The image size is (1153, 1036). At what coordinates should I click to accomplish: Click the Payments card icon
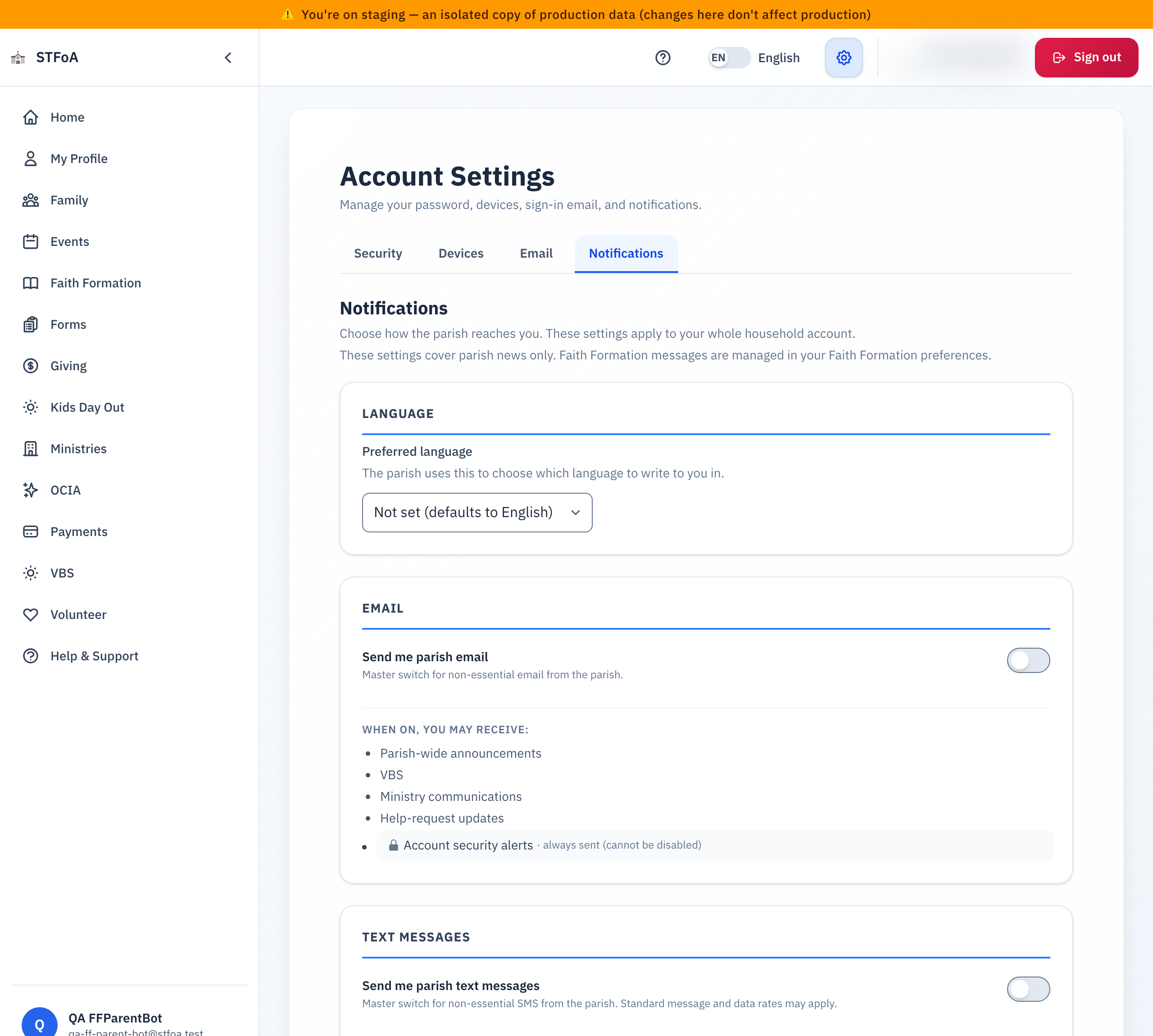31,532
